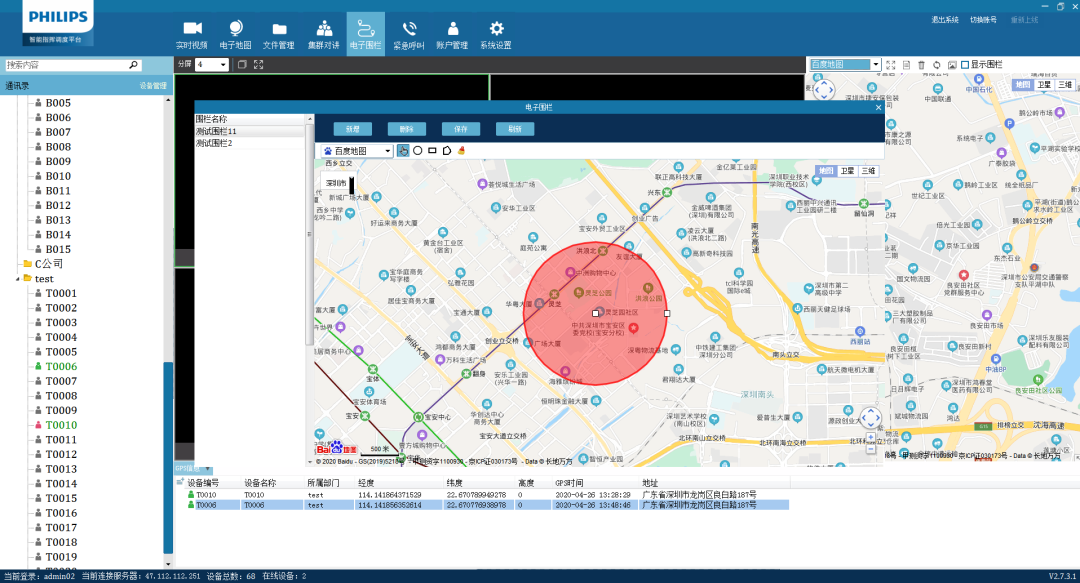
Task: Open the 紧急呼叫 emergency call module
Action: coord(409,34)
